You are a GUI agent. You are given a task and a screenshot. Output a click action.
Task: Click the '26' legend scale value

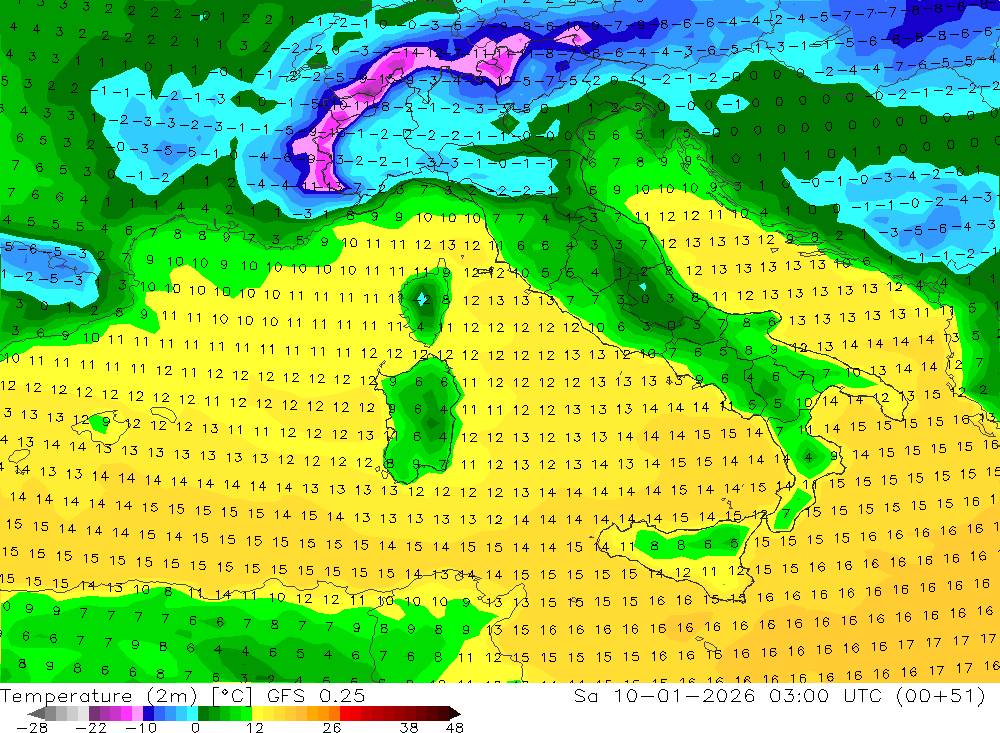point(332,728)
